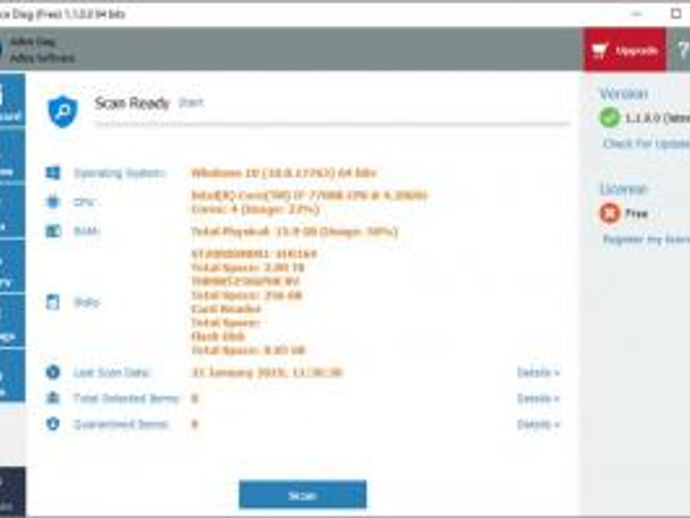Open Details for Quarantined Items

[538, 424]
